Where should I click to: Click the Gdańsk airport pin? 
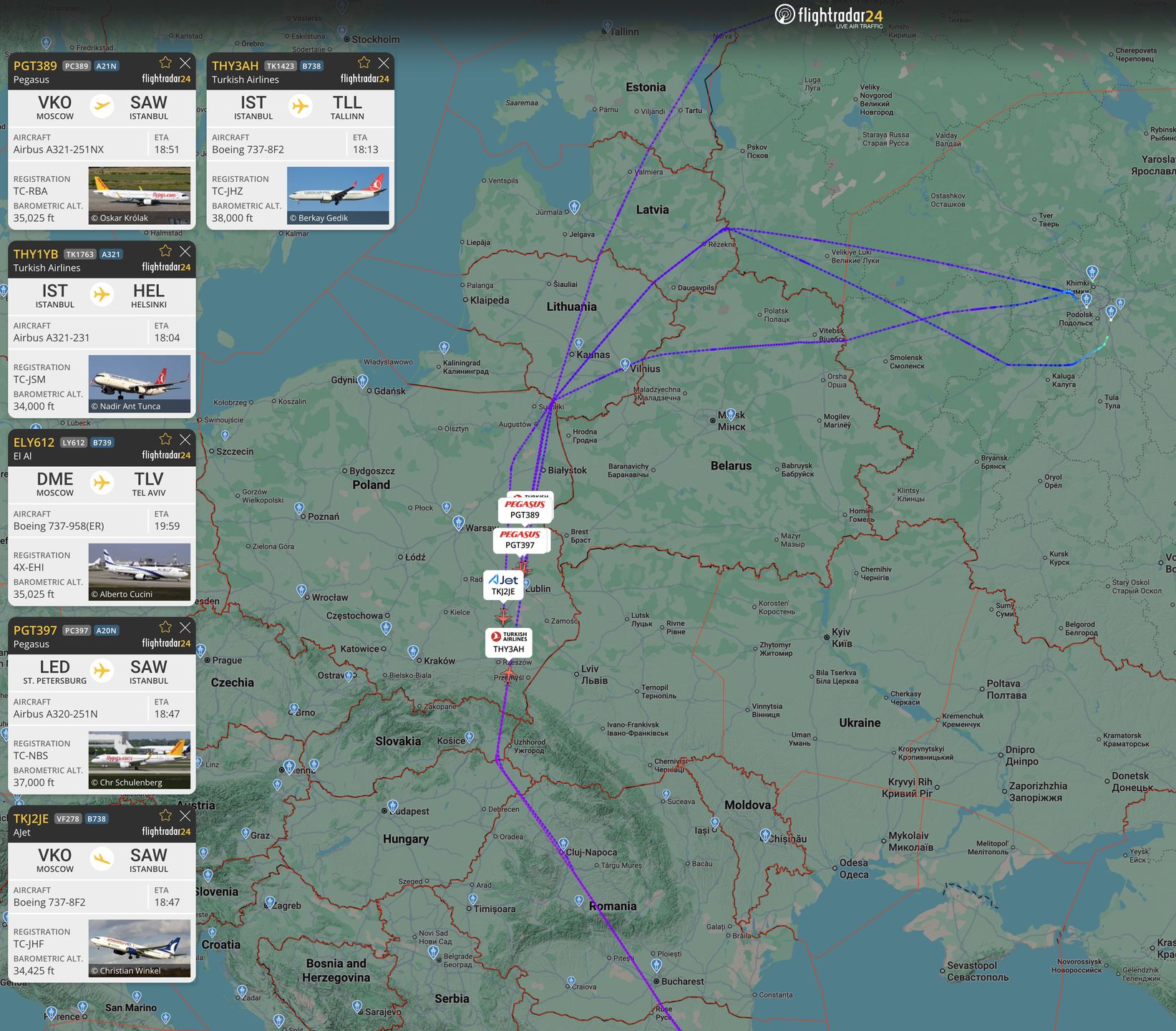coord(362,381)
